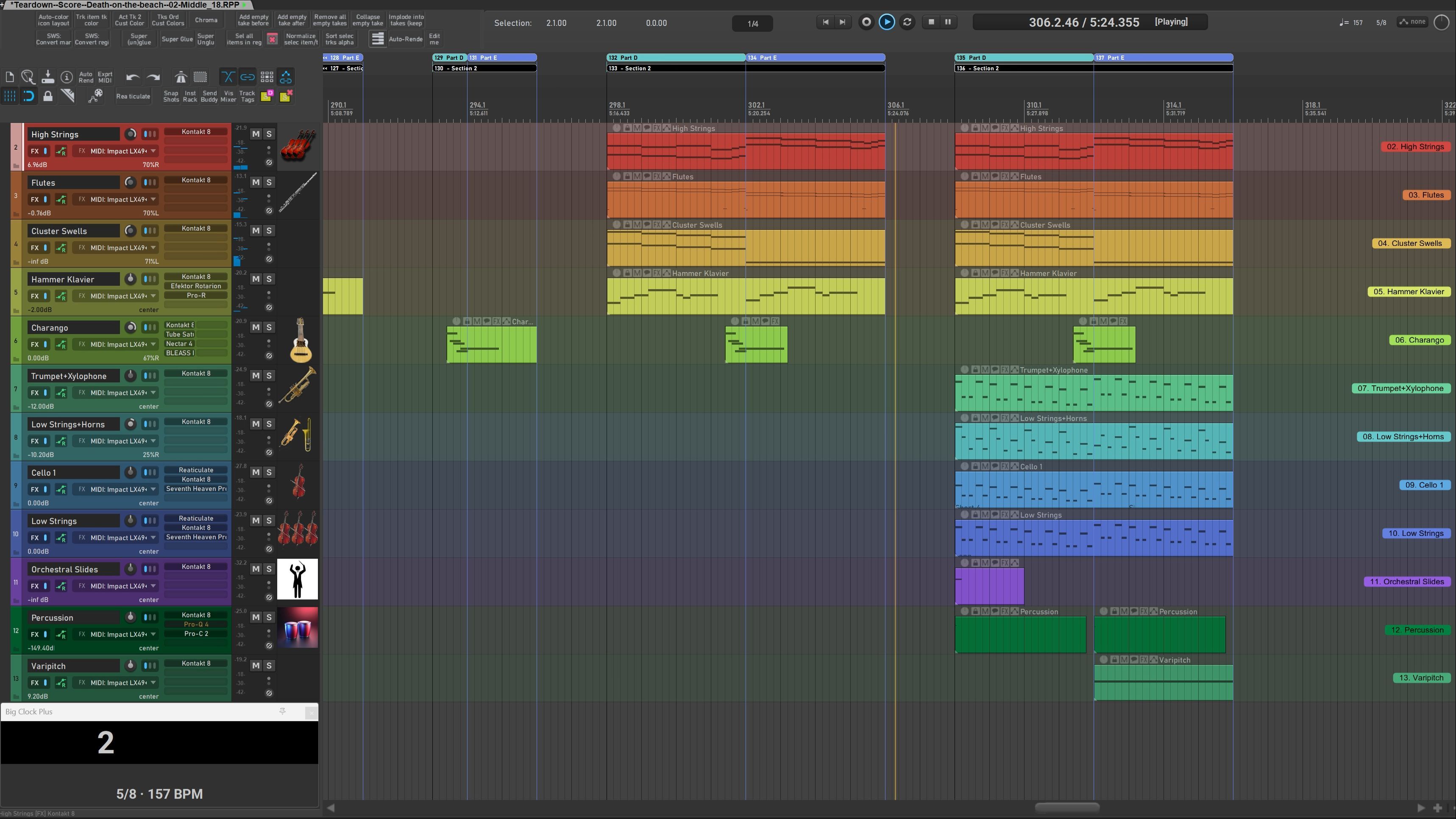Screen dimensions: 1456x819
Task: Click the Record button in transport
Action: point(866,22)
